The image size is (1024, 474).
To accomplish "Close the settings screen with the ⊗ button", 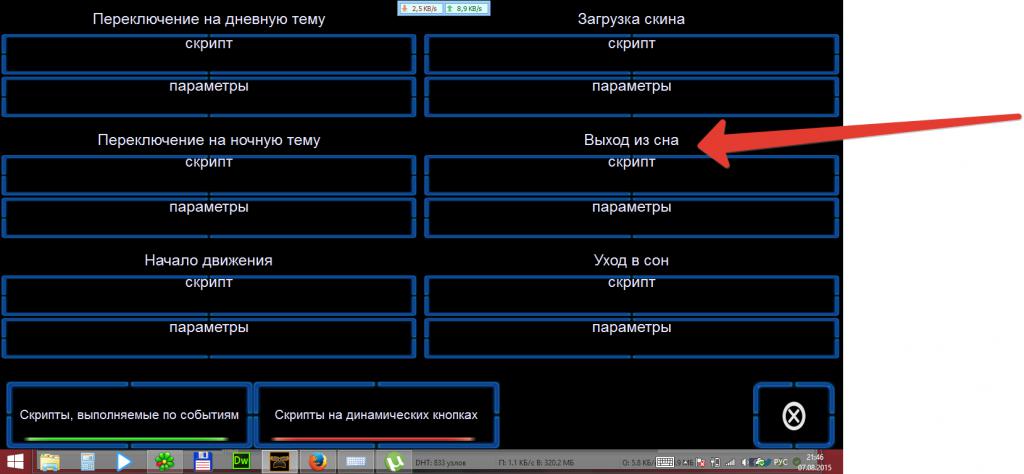I will (x=793, y=415).
